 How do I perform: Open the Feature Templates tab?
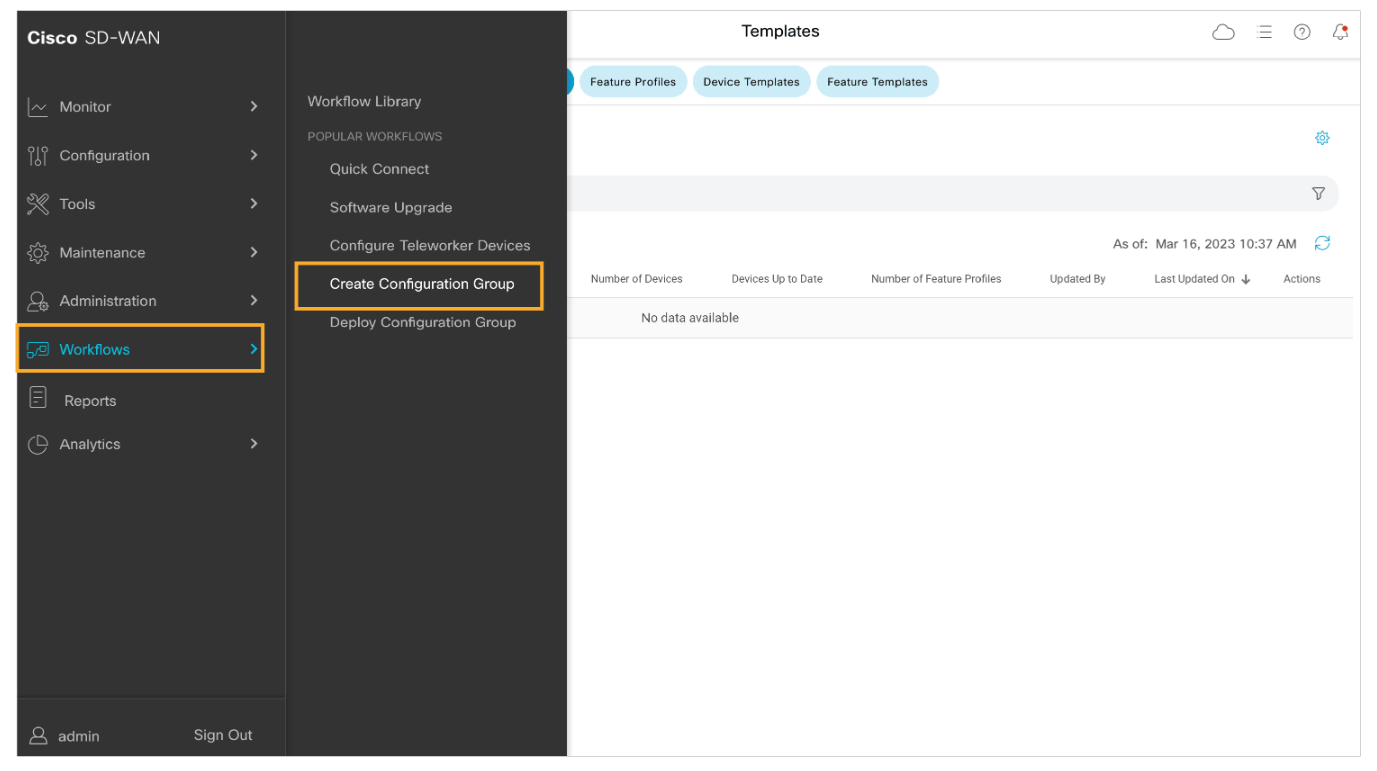877,82
